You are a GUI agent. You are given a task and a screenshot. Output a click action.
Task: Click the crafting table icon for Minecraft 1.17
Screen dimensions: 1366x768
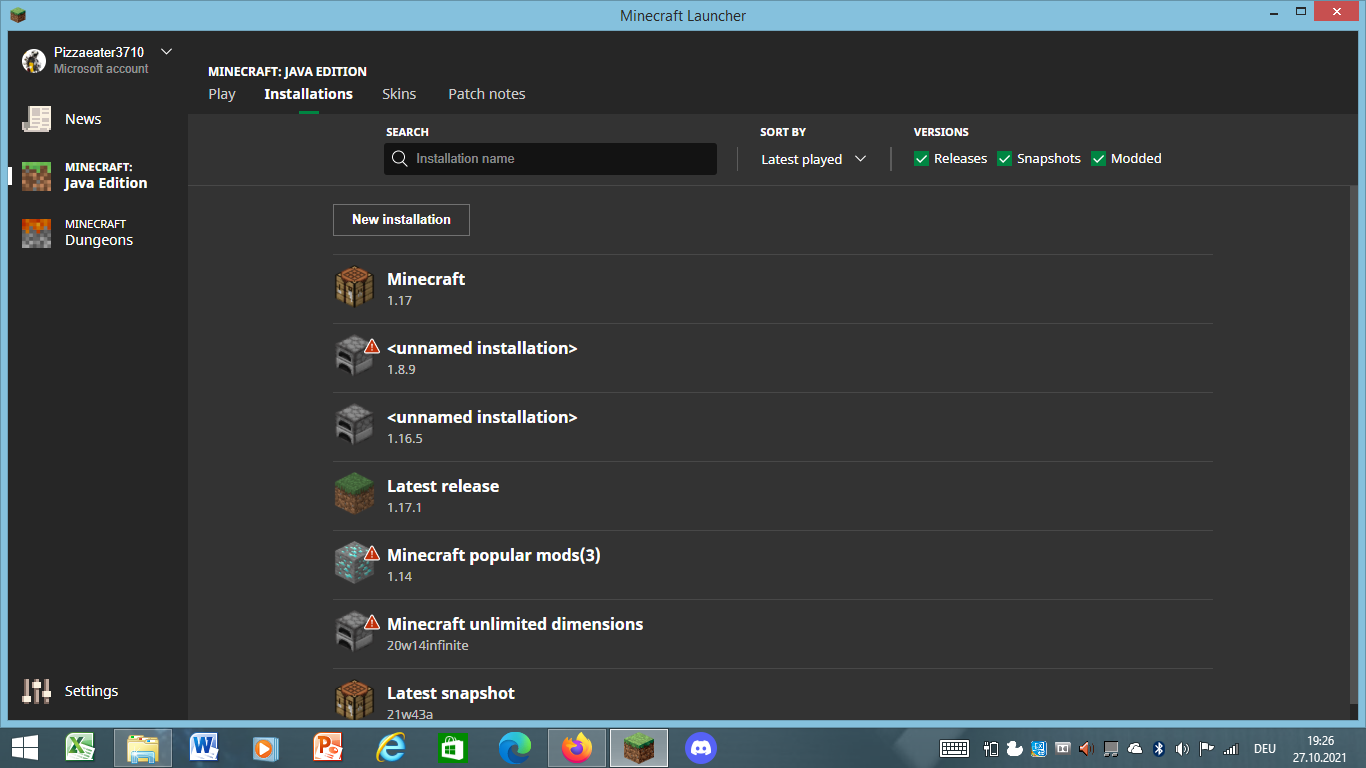click(x=354, y=287)
